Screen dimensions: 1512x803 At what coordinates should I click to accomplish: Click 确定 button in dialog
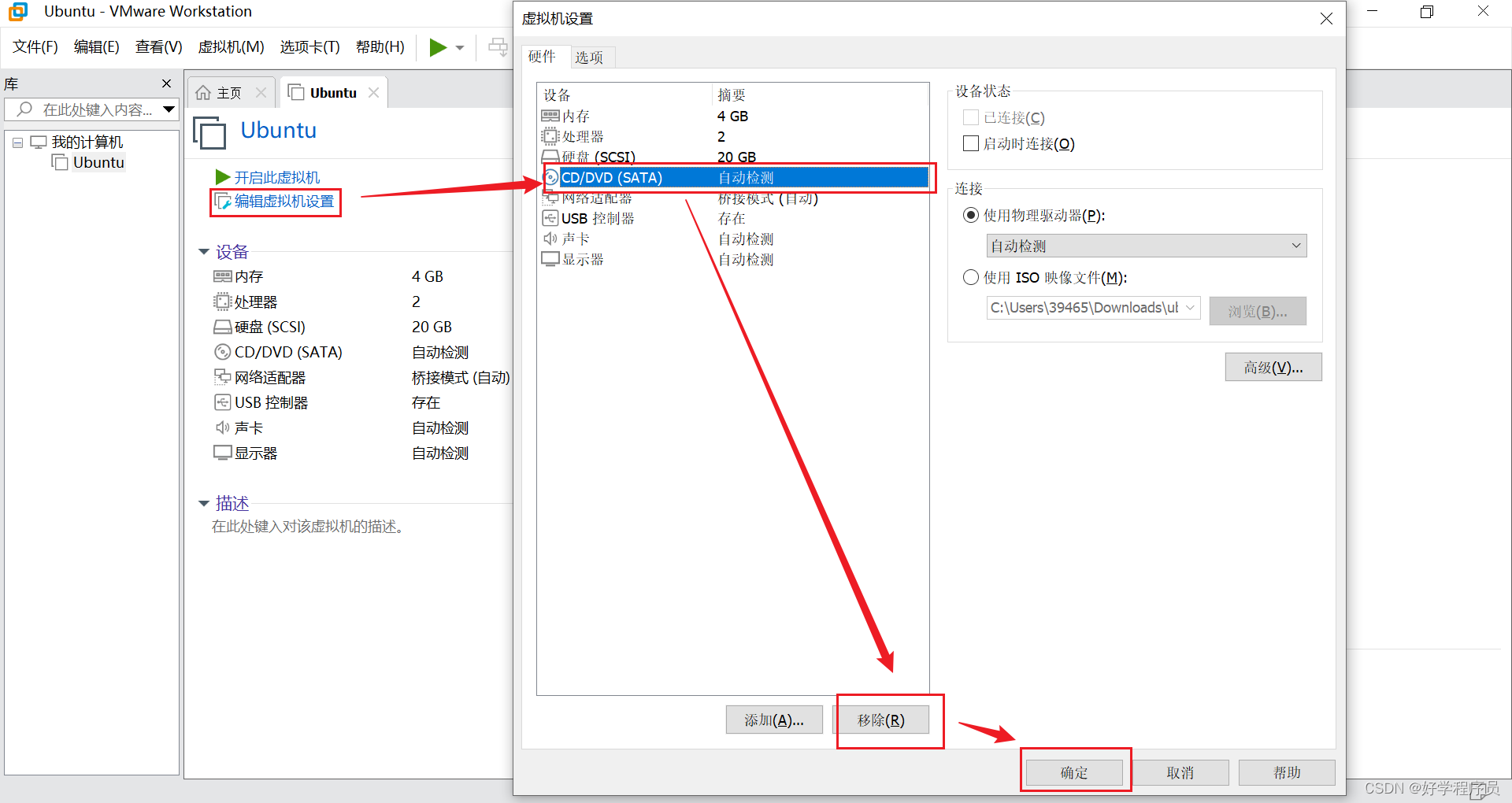click(1074, 772)
